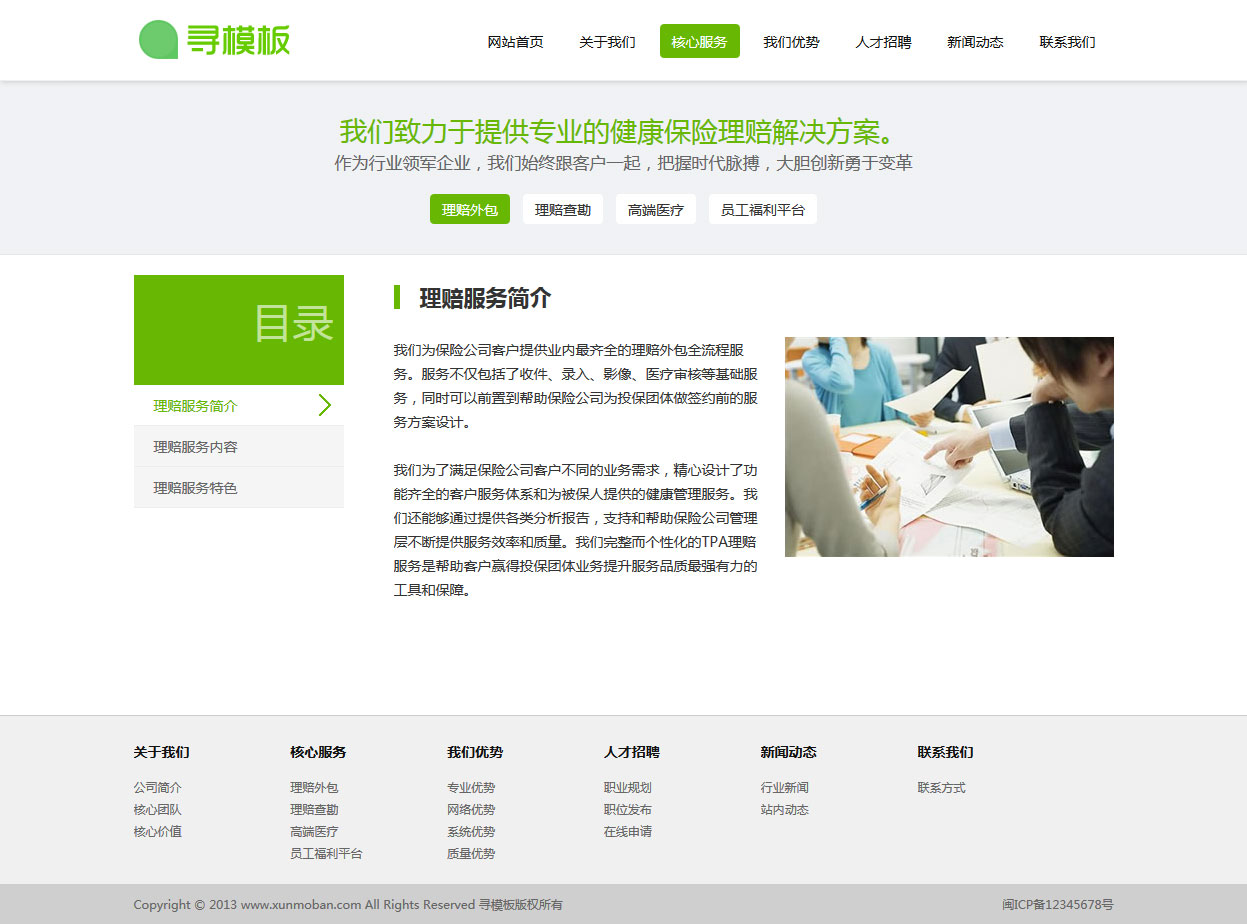1247x924 pixels.
Task: Open 关于我们 in the top navigation bar
Action: (608, 42)
